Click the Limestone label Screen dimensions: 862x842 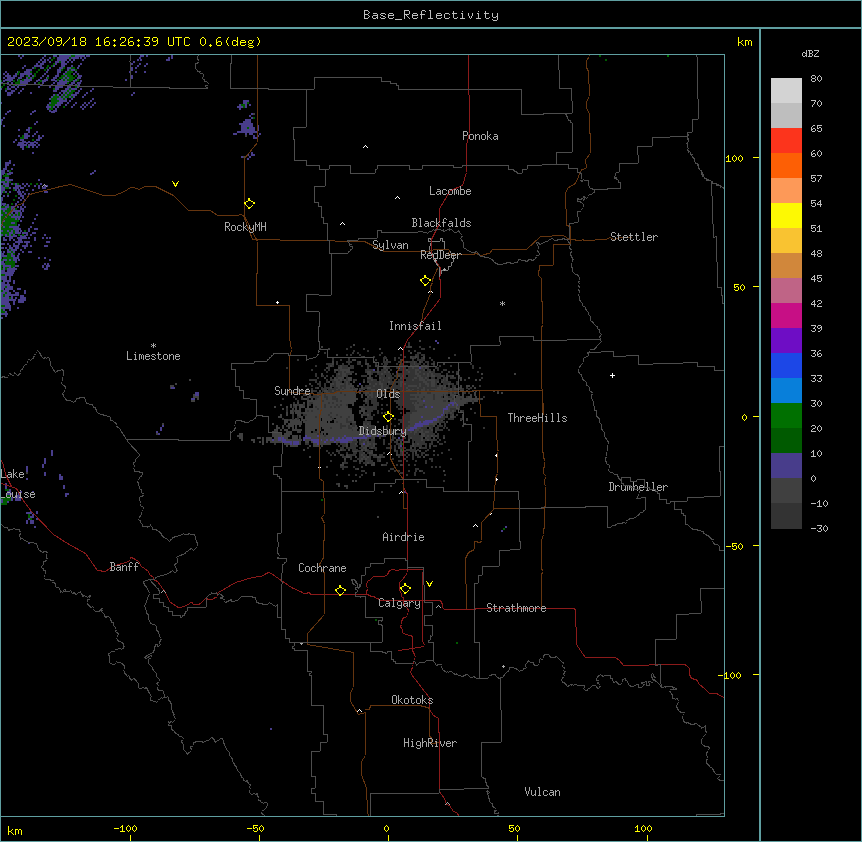click(x=153, y=356)
